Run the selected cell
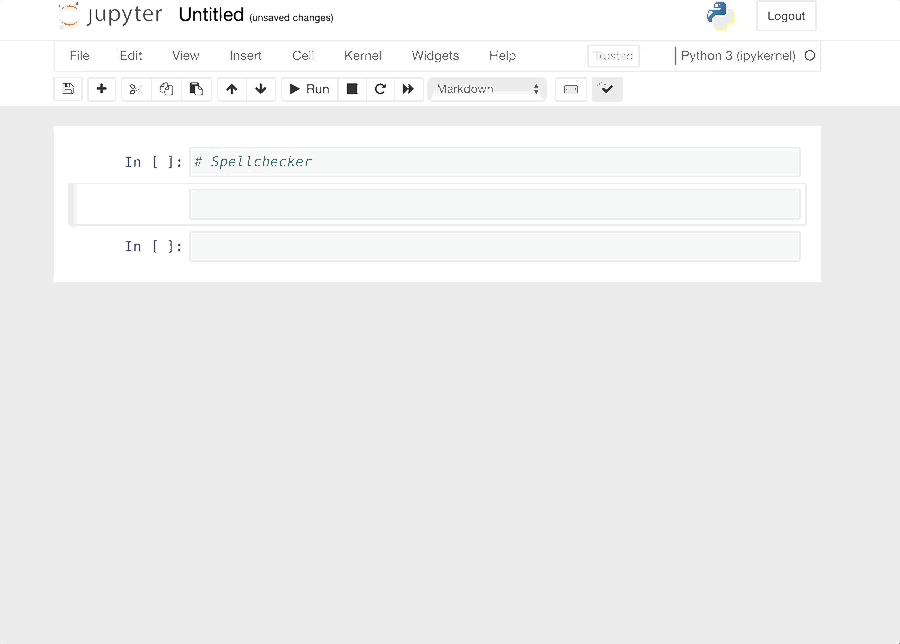 (309, 89)
